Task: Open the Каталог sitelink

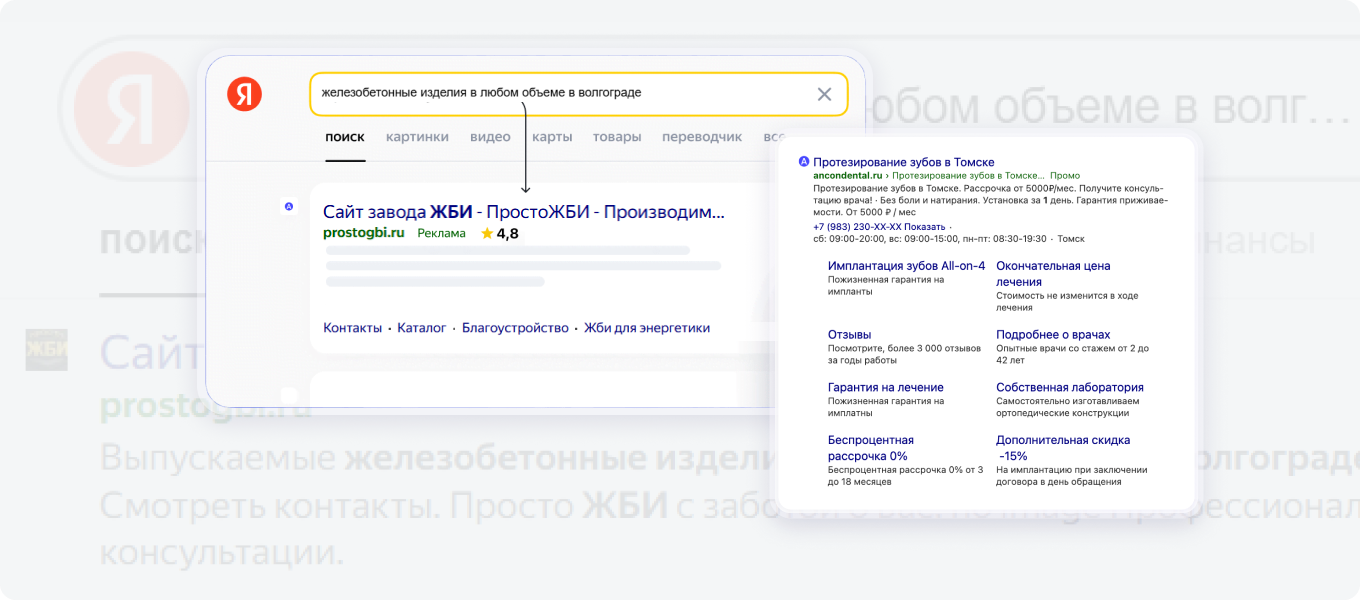Action: click(x=422, y=328)
